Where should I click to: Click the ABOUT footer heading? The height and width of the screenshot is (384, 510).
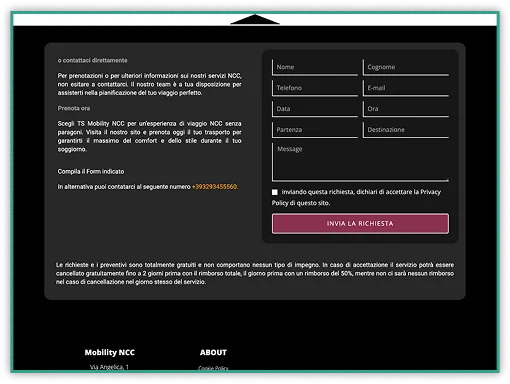click(x=213, y=352)
